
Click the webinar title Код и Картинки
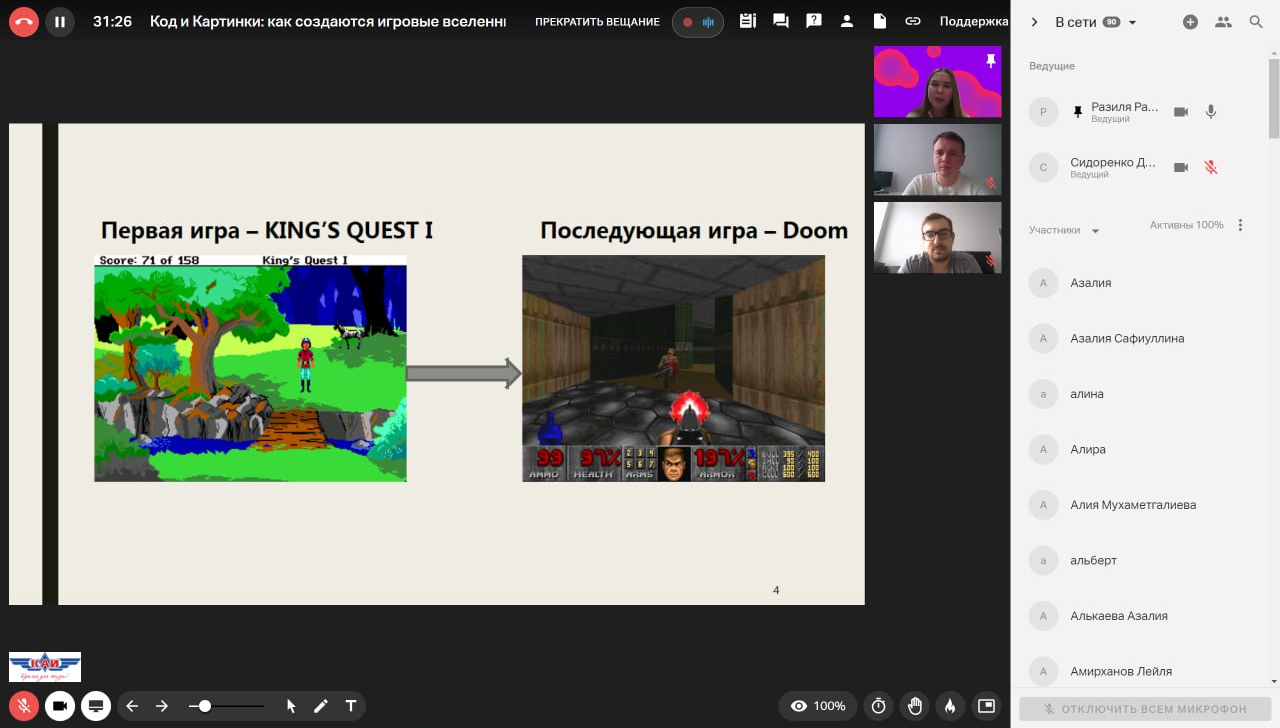(x=328, y=21)
